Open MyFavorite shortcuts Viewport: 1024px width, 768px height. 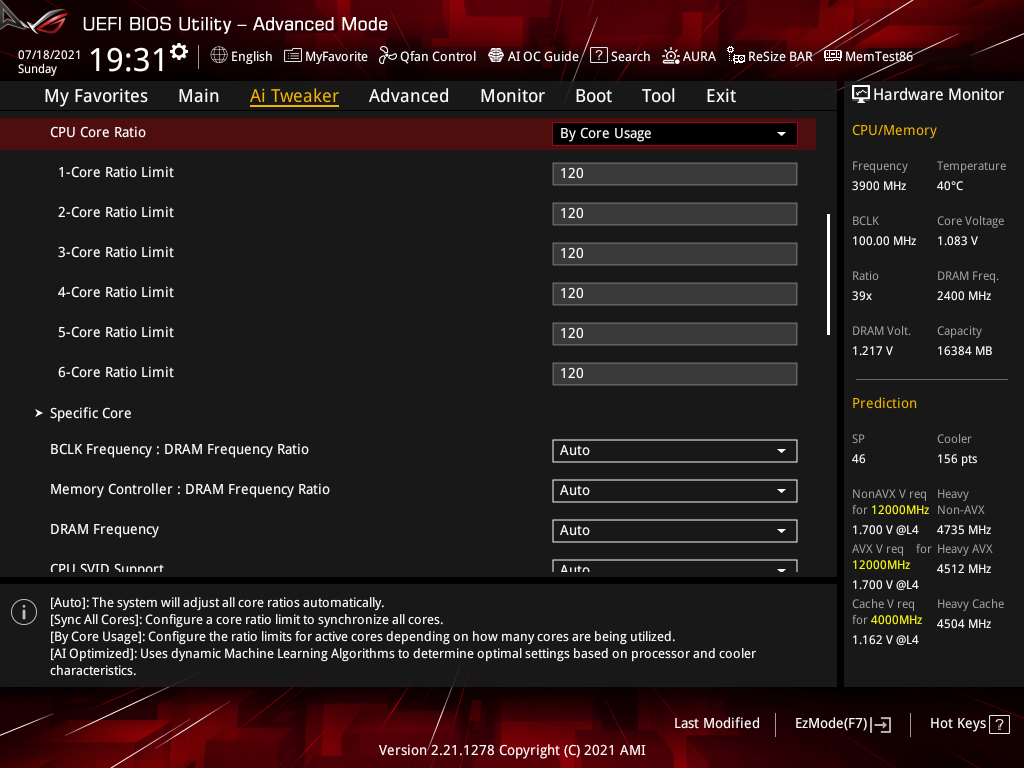pos(326,56)
